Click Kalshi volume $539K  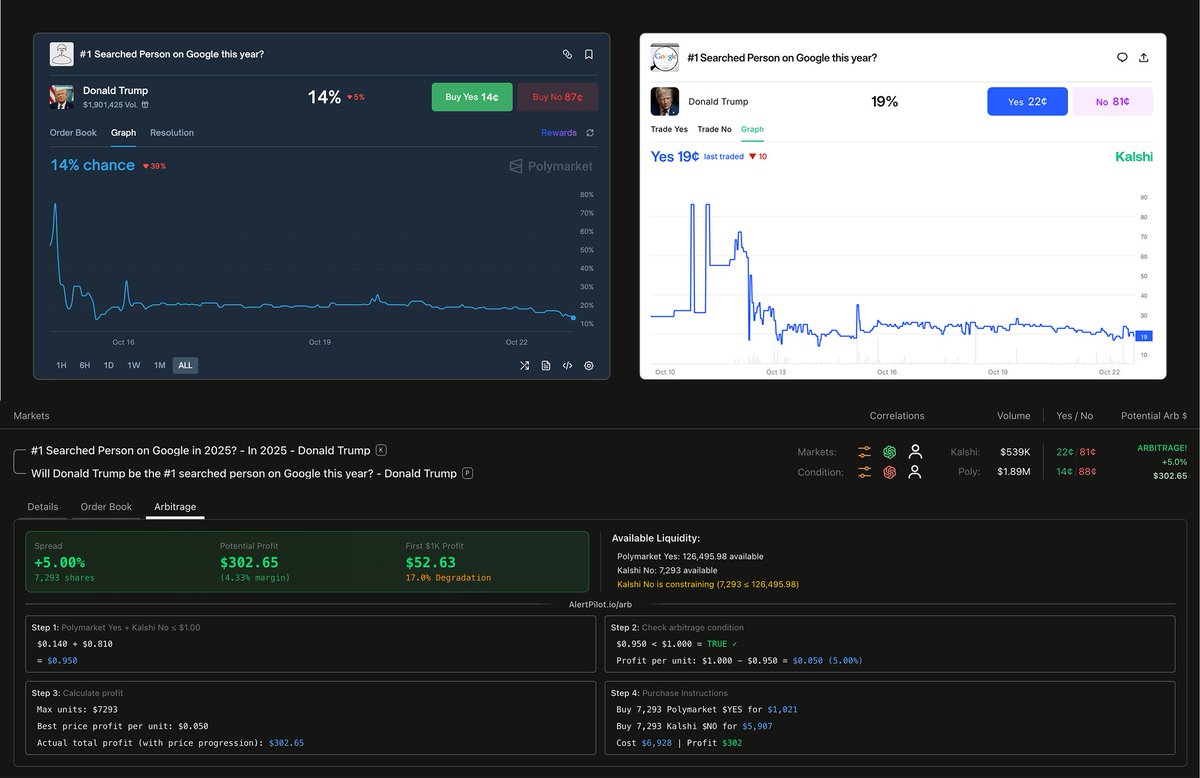point(1015,453)
